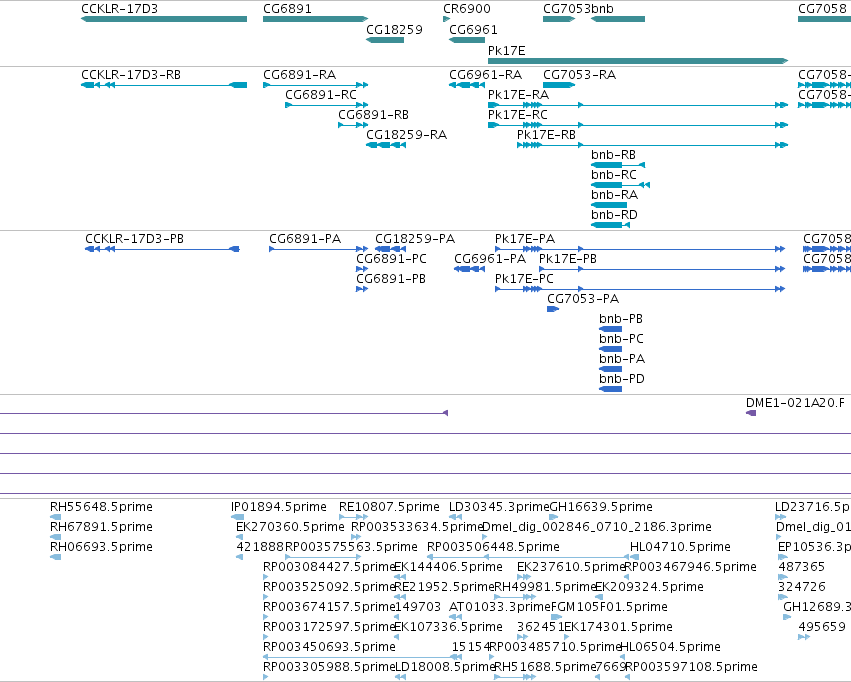Select the CG6961 gene feature

click(467, 40)
